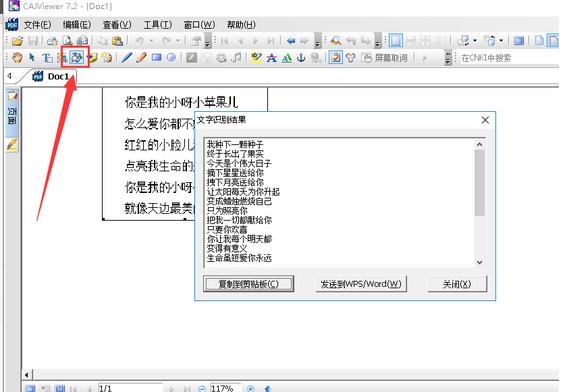Toggle the highlighted annotation display icon
This screenshot has width=561, height=392.
pyautogui.click(x=336, y=57)
